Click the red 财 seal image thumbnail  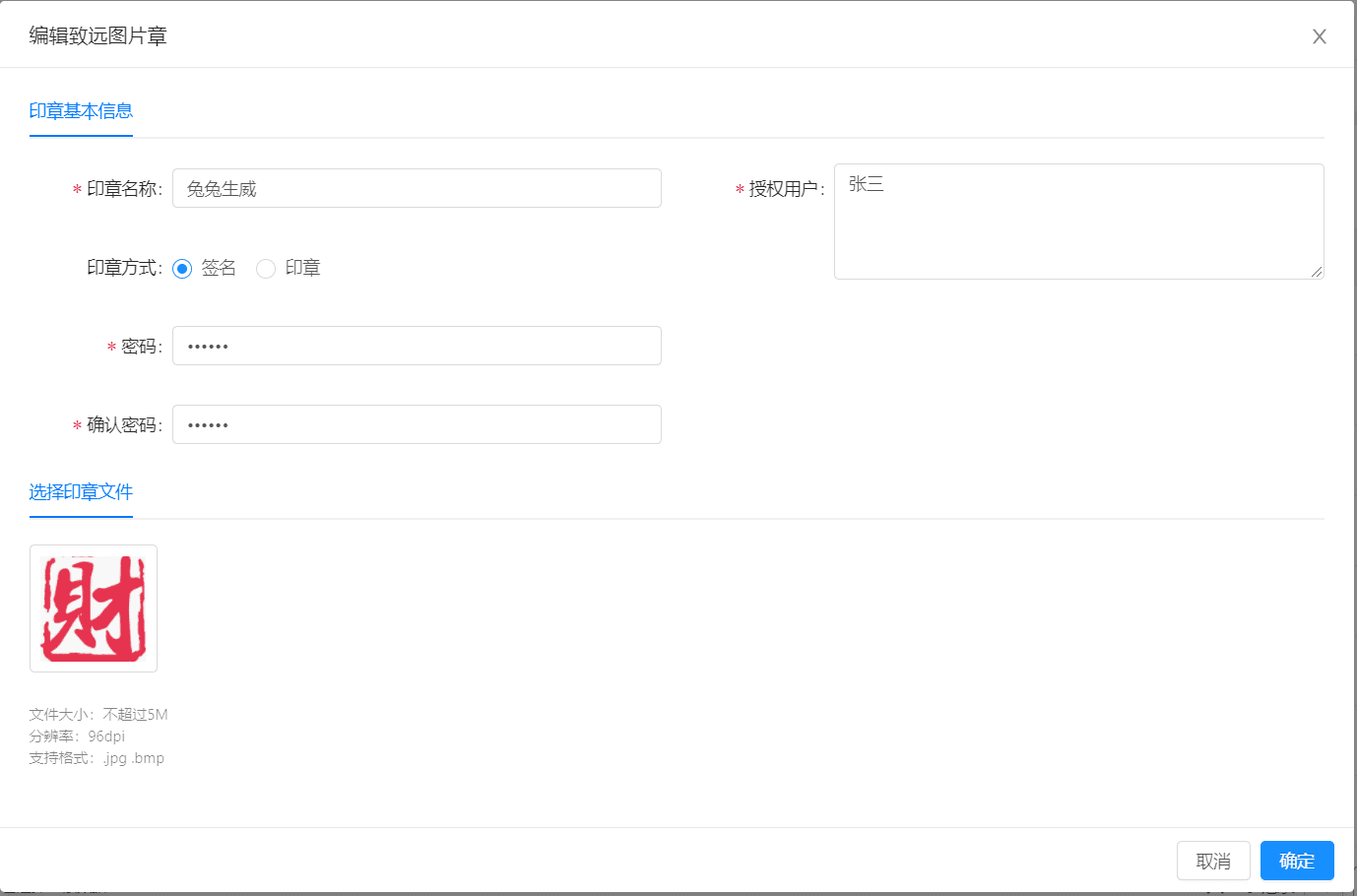(x=94, y=608)
